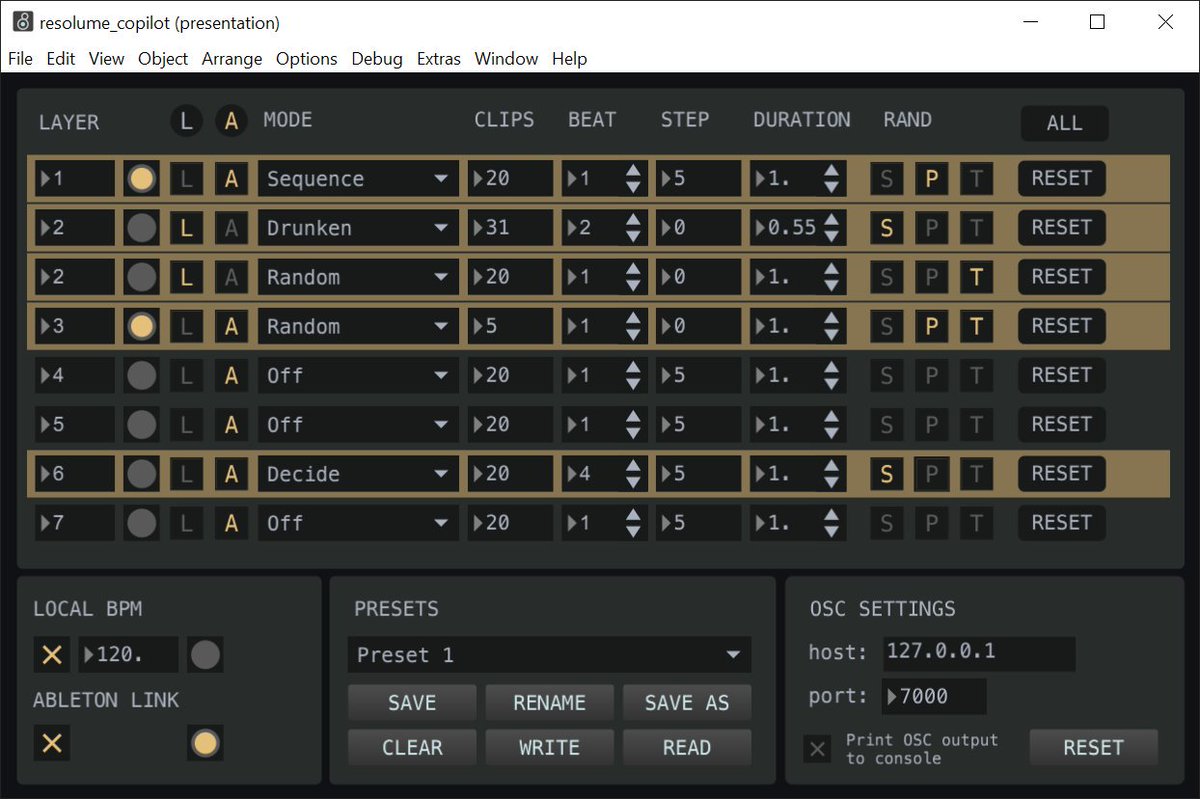Image resolution: width=1200 pixels, height=799 pixels.
Task: Toggle the T button in layer 3 row
Action: pyautogui.click(x=977, y=326)
